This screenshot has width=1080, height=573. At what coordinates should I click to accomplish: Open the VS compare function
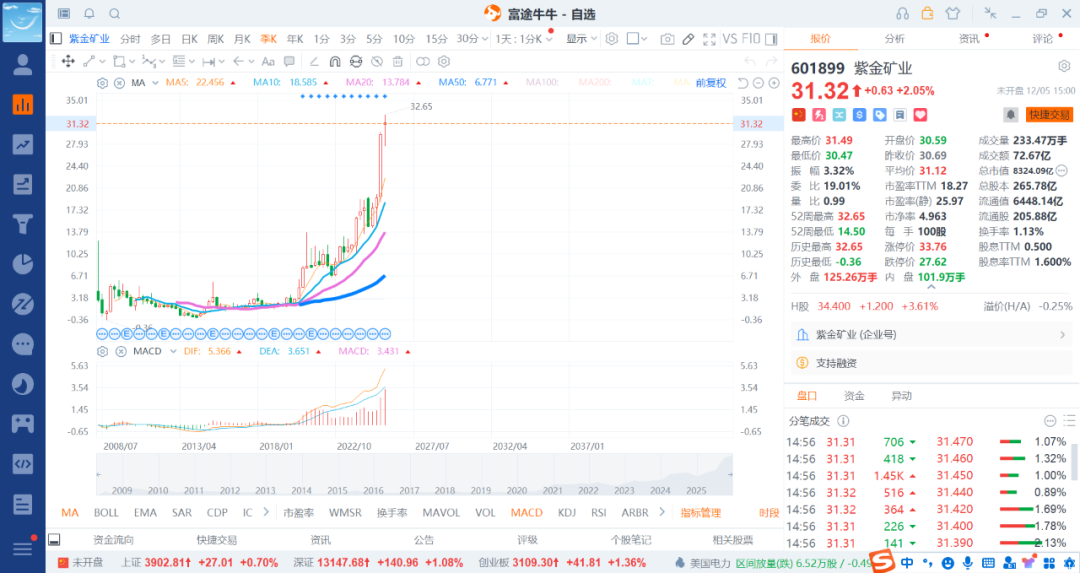730,39
